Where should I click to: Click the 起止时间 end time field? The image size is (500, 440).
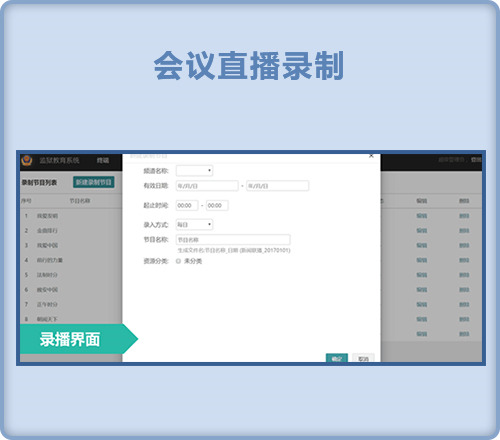click(217, 205)
